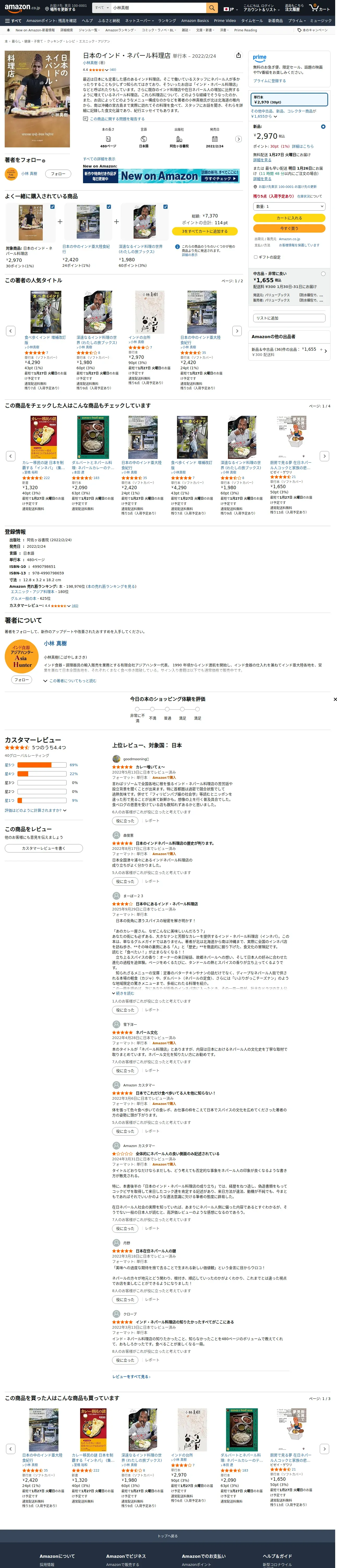The height and width of the screenshot is (1568, 337).
Task: Open ランキング in the nav bar
Action: (x=167, y=21)
